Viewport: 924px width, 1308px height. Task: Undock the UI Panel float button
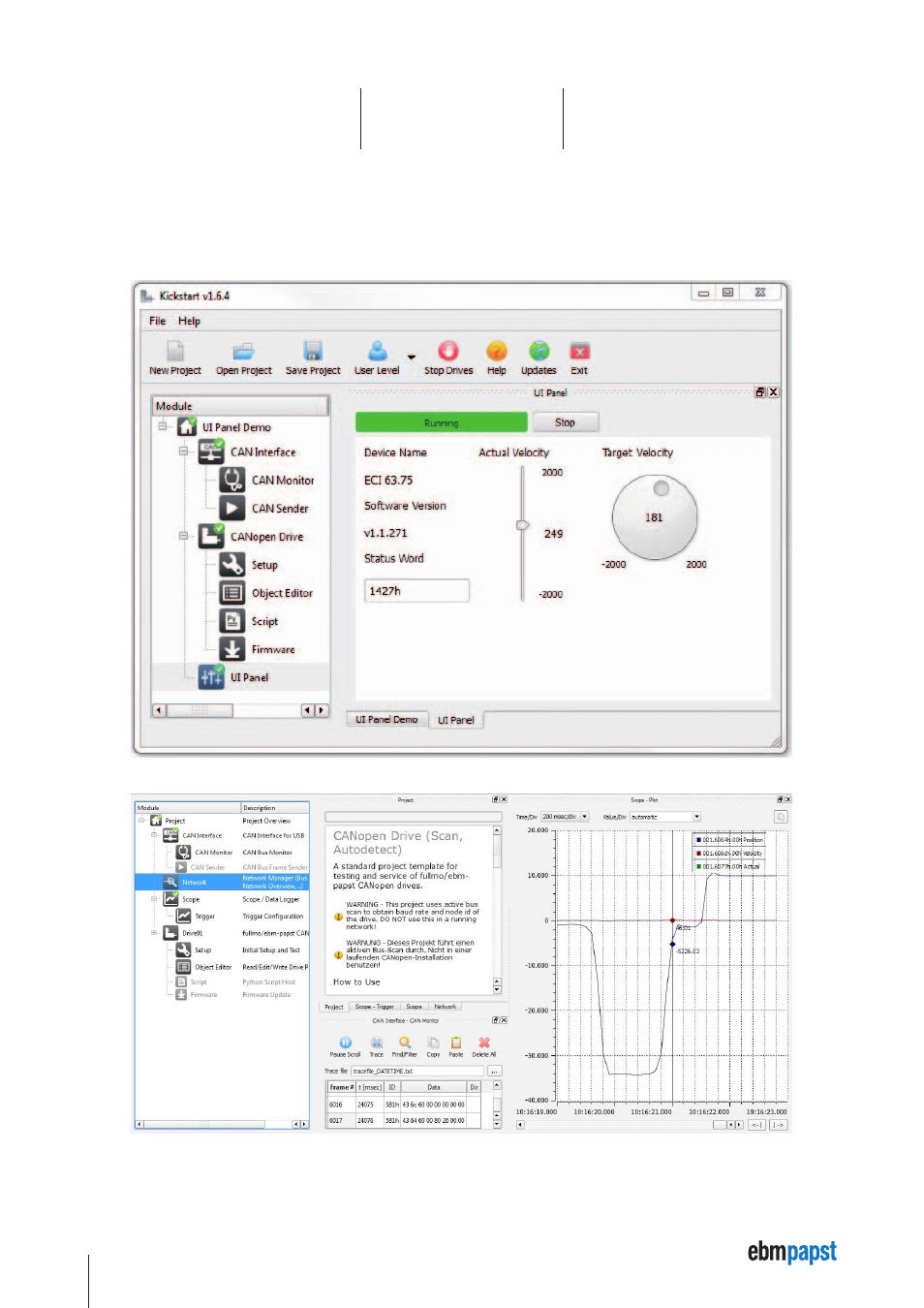click(x=760, y=392)
